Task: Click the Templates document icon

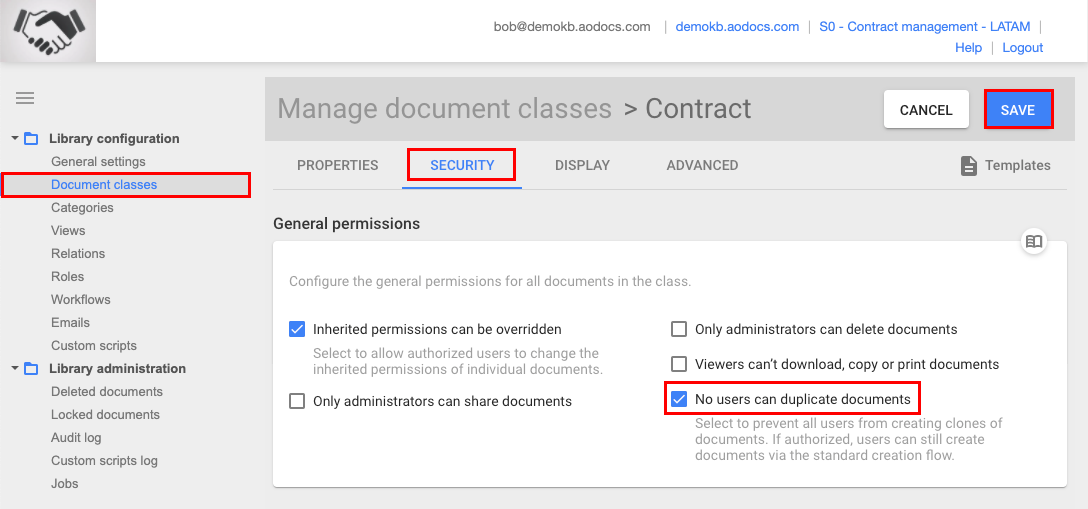Action: [968, 166]
